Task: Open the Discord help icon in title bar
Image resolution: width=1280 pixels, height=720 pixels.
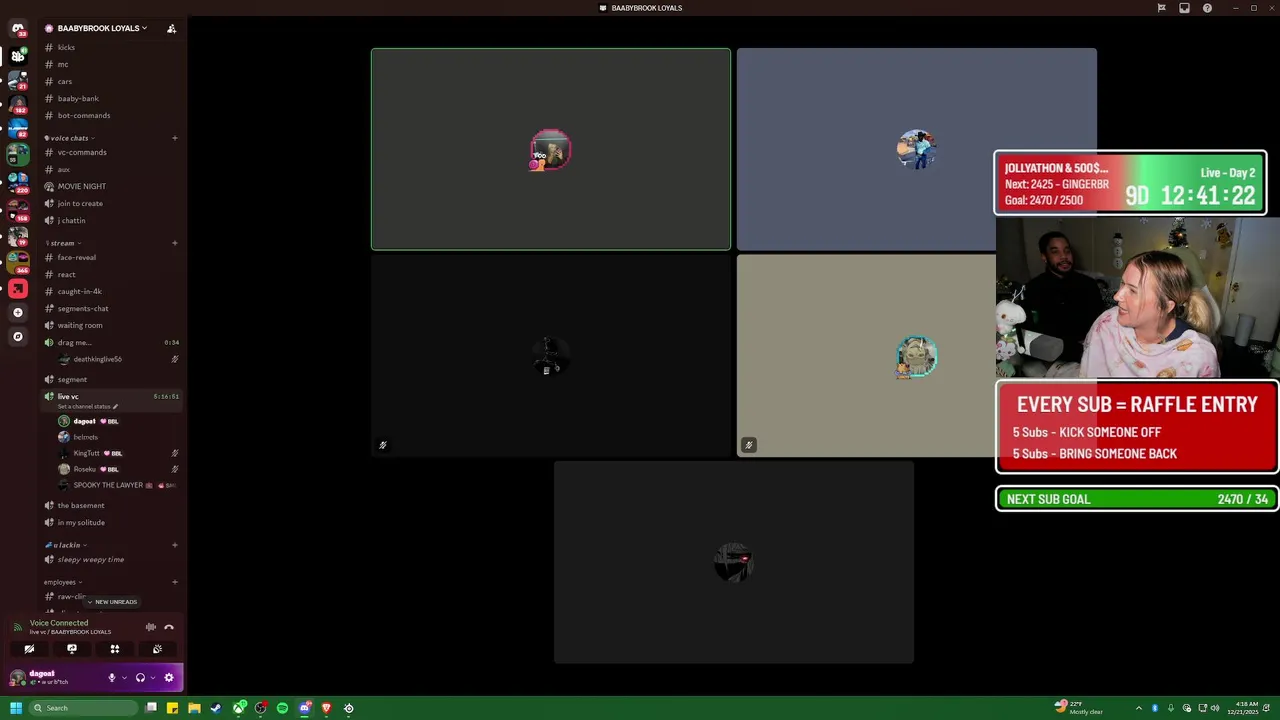Action: pyautogui.click(x=1207, y=8)
